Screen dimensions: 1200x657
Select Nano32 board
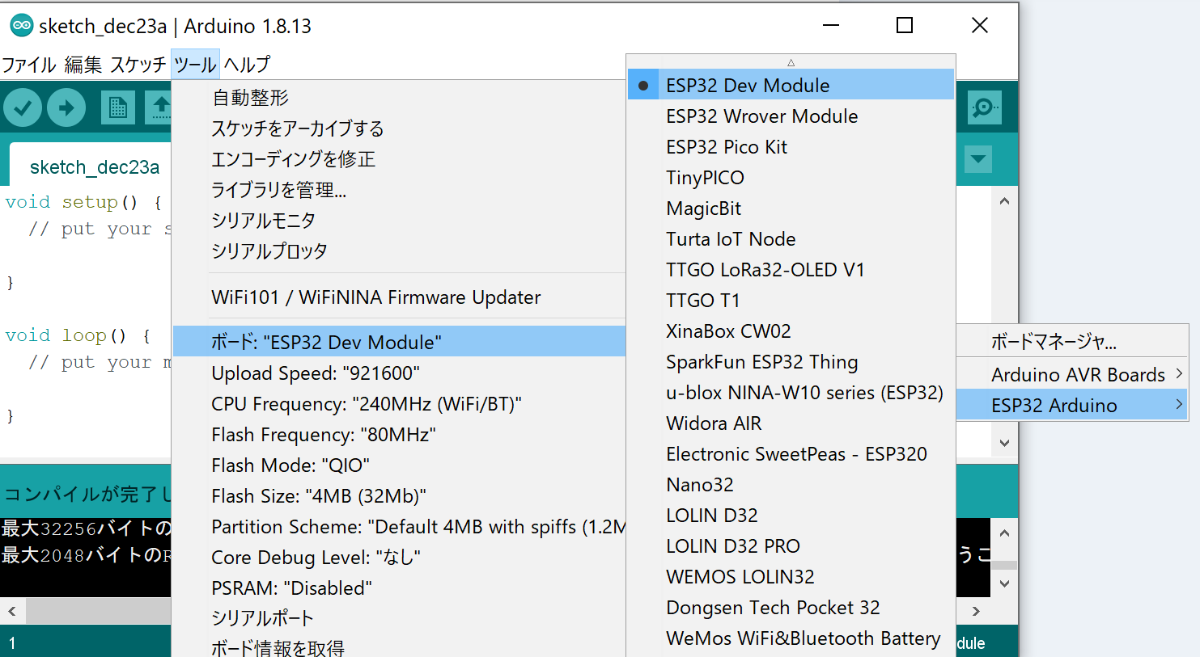[x=791, y=484]
